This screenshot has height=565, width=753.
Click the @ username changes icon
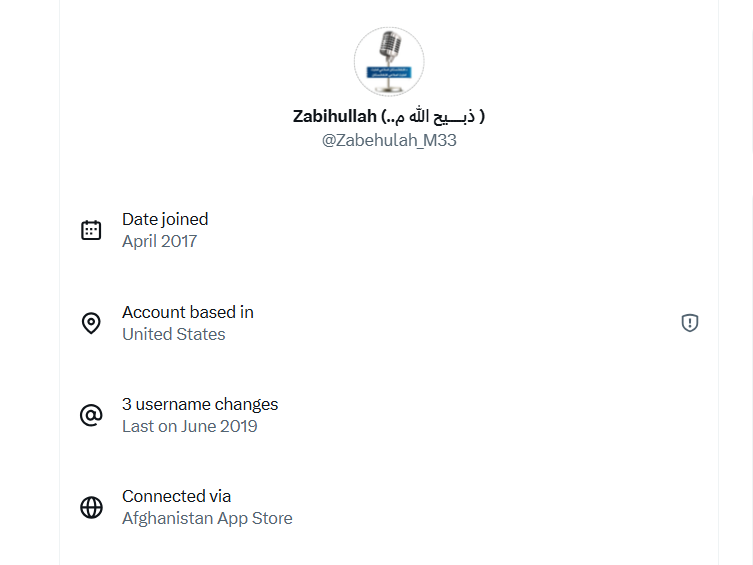(x=91, y=415)
